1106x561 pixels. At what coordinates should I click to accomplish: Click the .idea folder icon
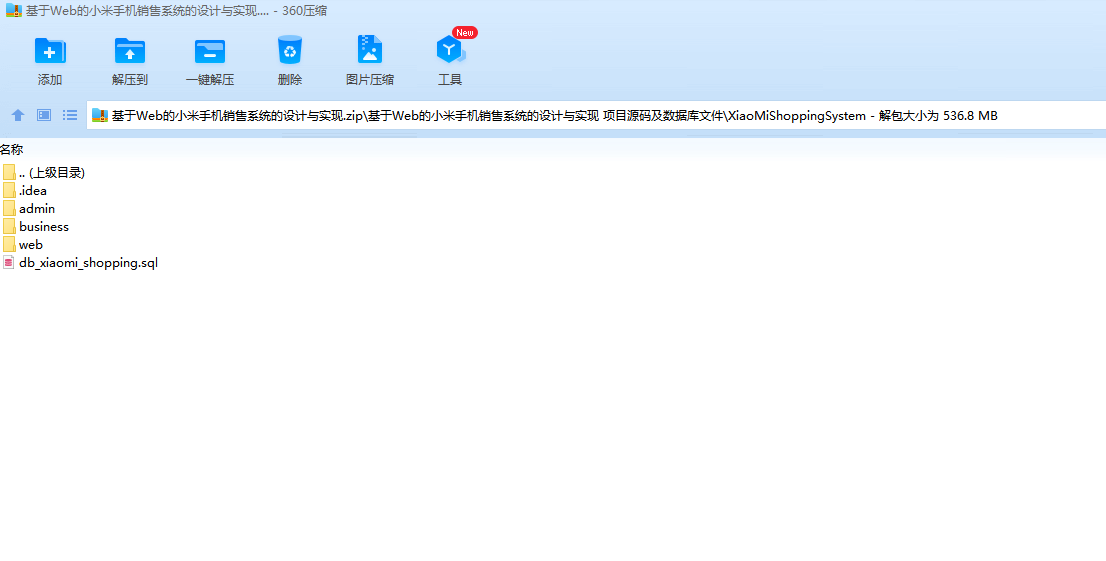click(x=9, y=191)
